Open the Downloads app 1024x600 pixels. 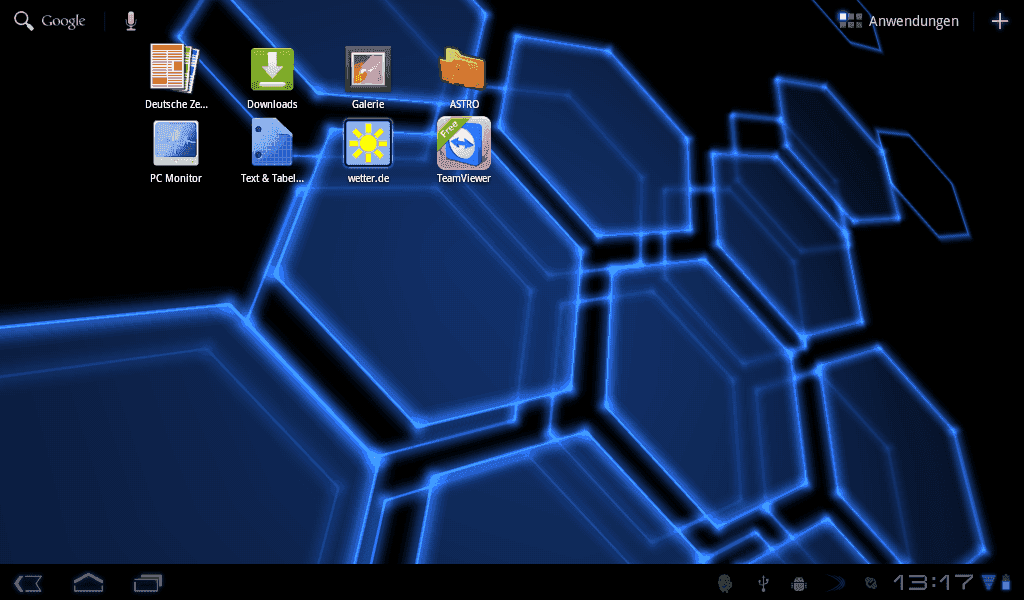point(272,76)
